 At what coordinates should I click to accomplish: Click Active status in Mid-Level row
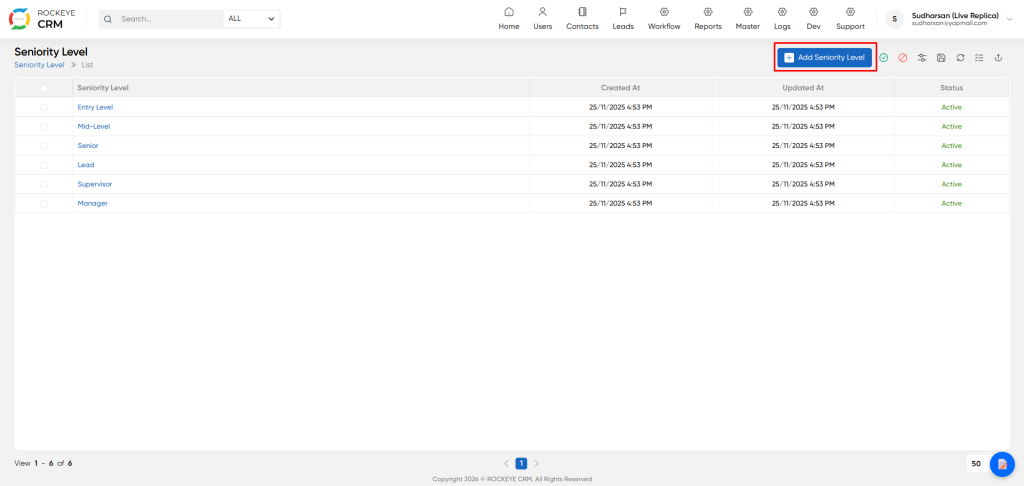pos(952,127)
